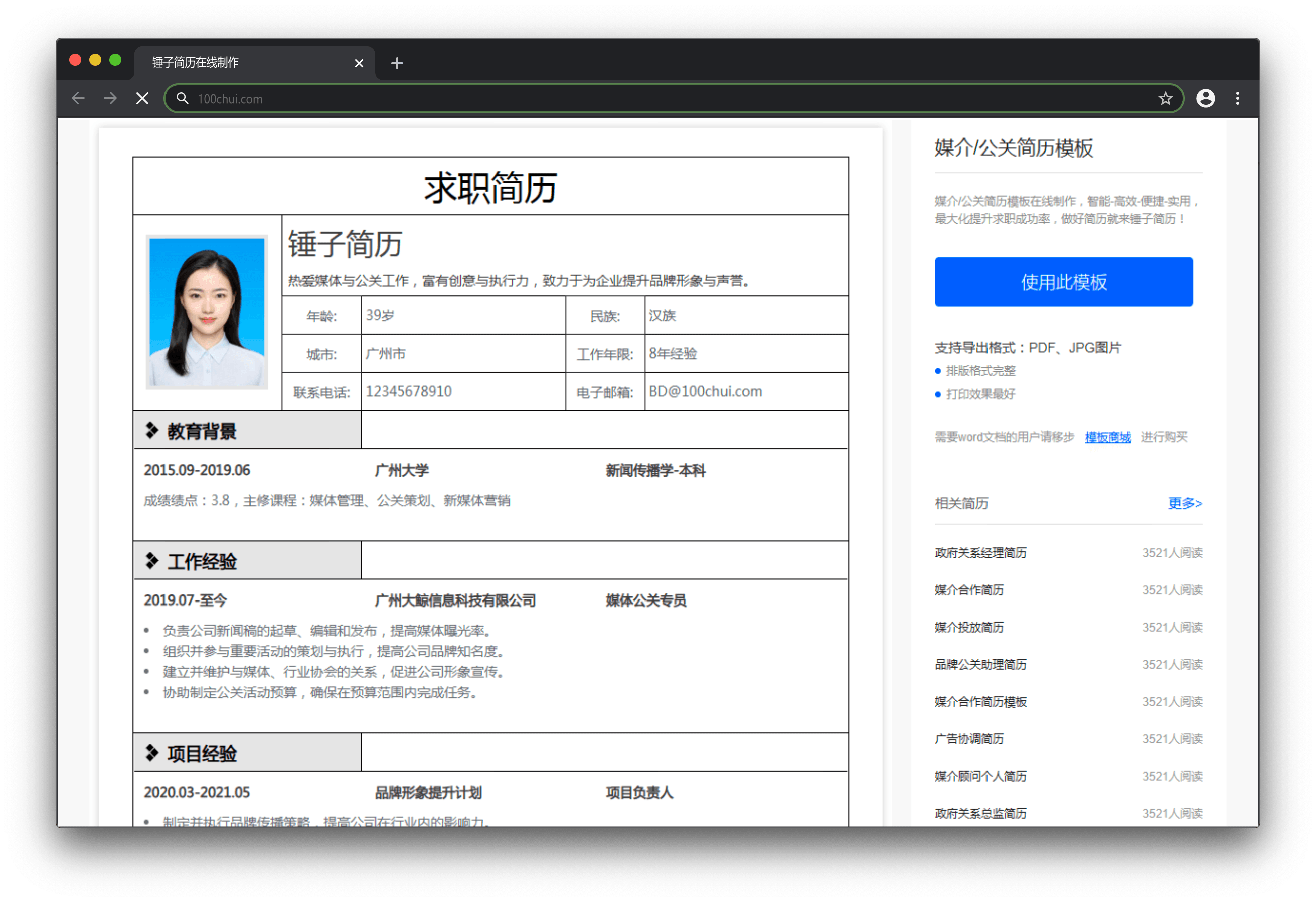Open 媒介合作简历模板 related resume
Viewport: 1316px width, 902px height.
tap(980, 701)
